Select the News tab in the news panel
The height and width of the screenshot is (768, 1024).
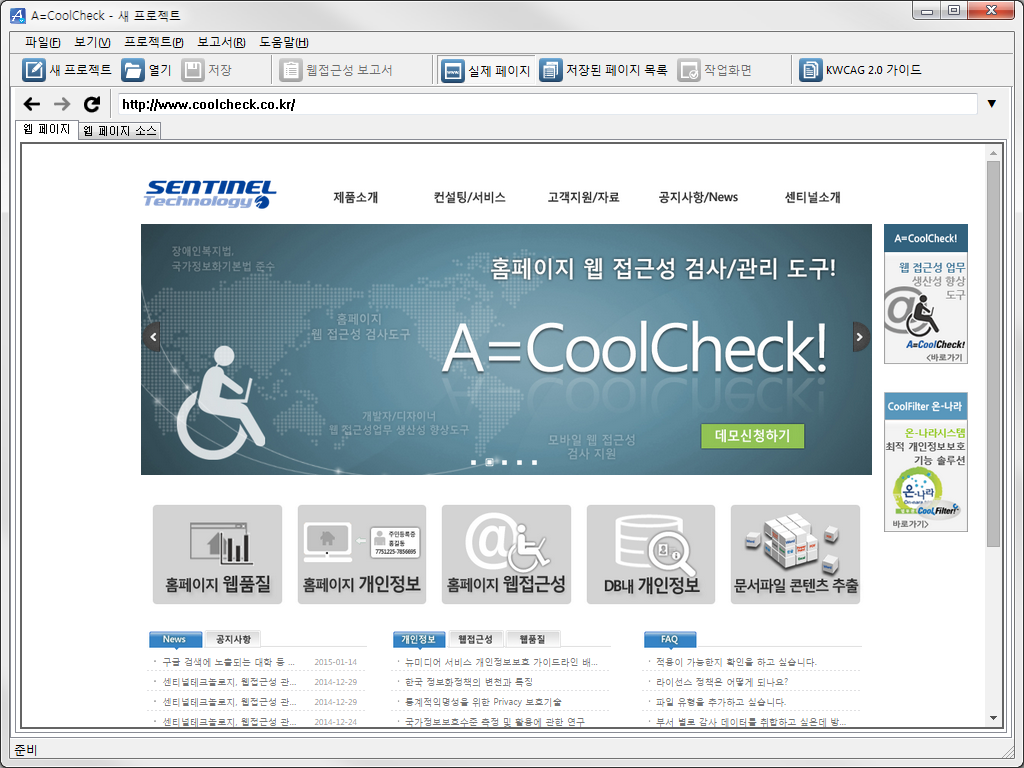pyautogui.click(x=175, y=639)
